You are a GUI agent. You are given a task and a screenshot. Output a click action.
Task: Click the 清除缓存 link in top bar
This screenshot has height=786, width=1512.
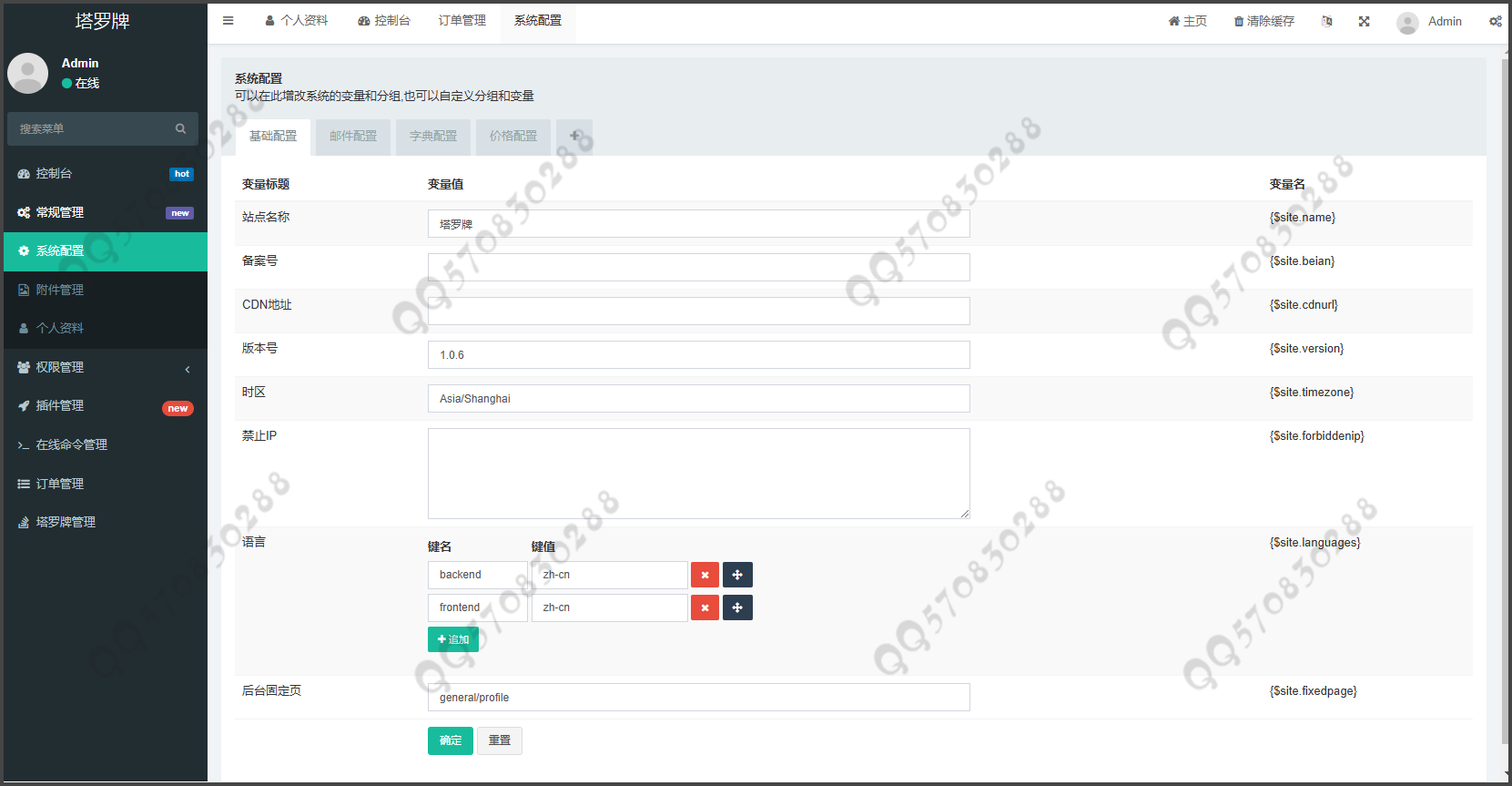pos(1263,21)
